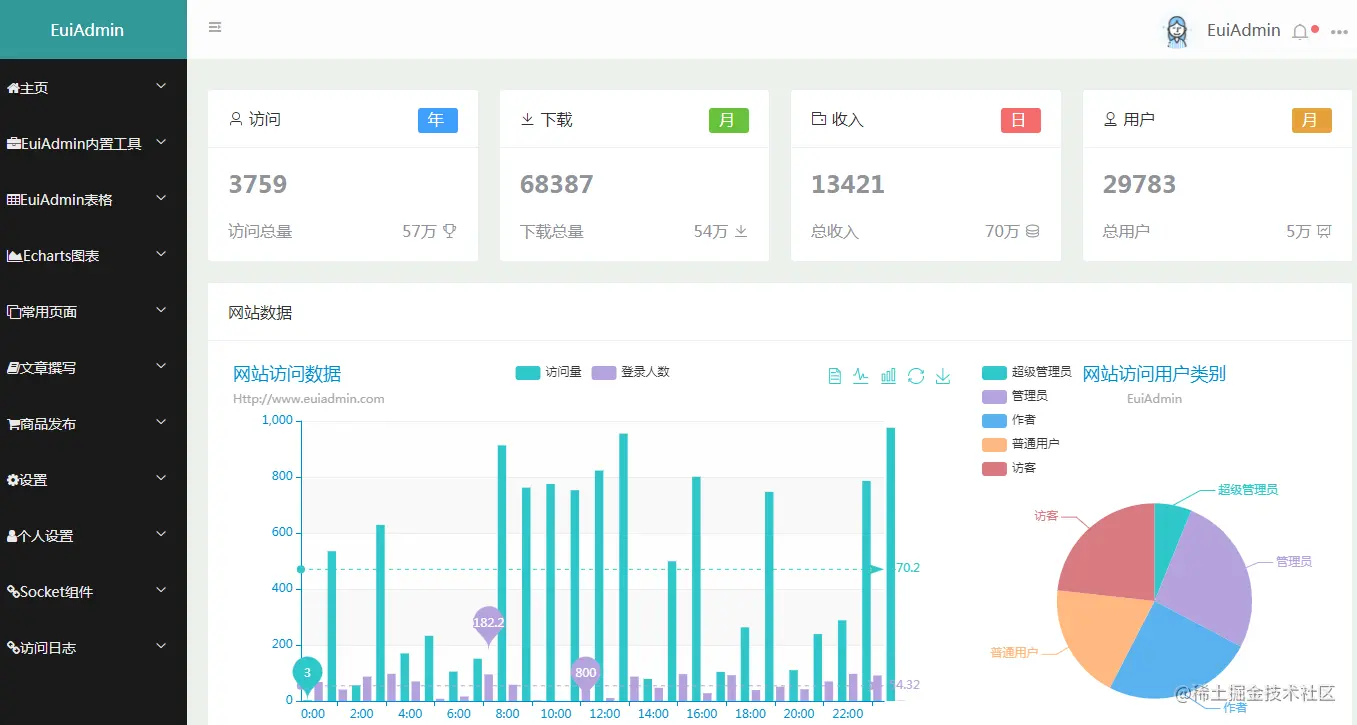Screen dimensions: 1357x725
Task: Open the EuiAdmin内置工具 menu
Action: pyautogui.click(x=93, y=143)
